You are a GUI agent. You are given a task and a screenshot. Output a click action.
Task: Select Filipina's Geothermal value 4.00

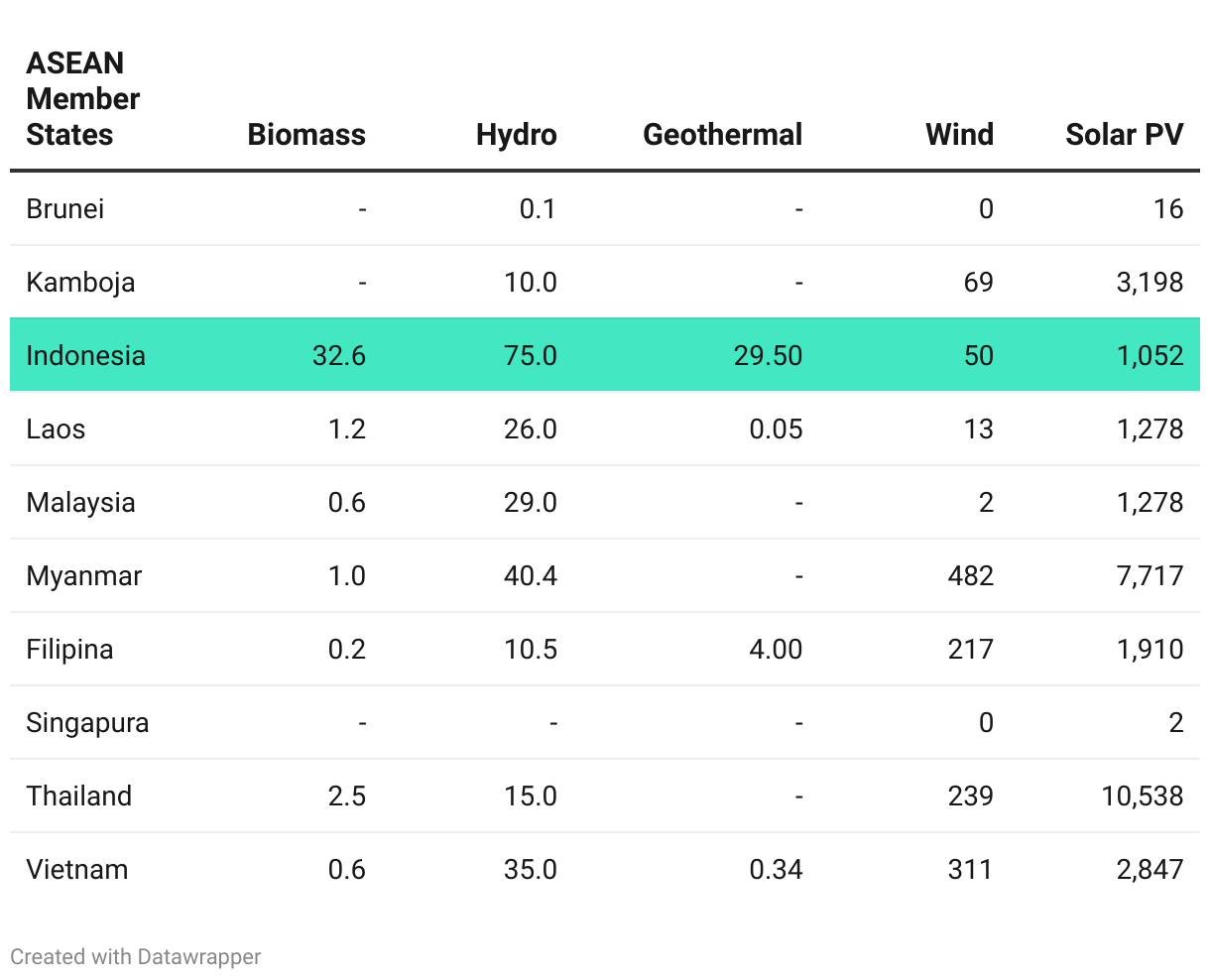click(x=776, y=650)
